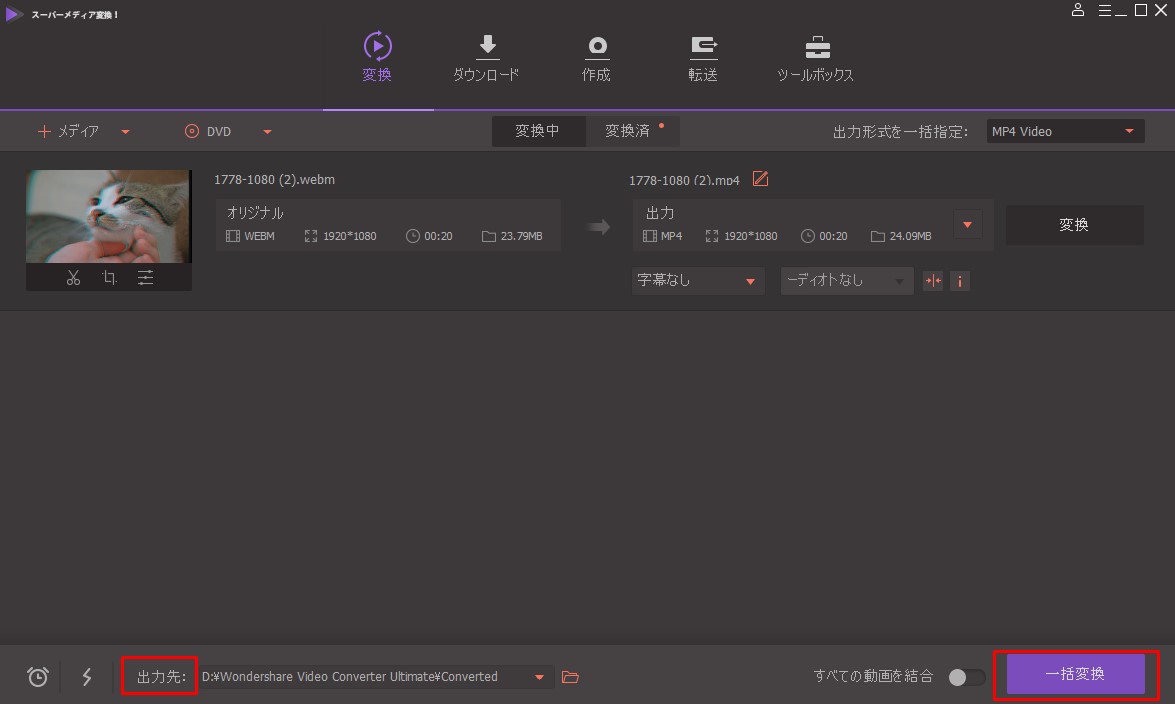Viewport: 1175px width, 704px height.
Task: Switch to the ダウンロード tab
Action: click(x=486, y=58)
